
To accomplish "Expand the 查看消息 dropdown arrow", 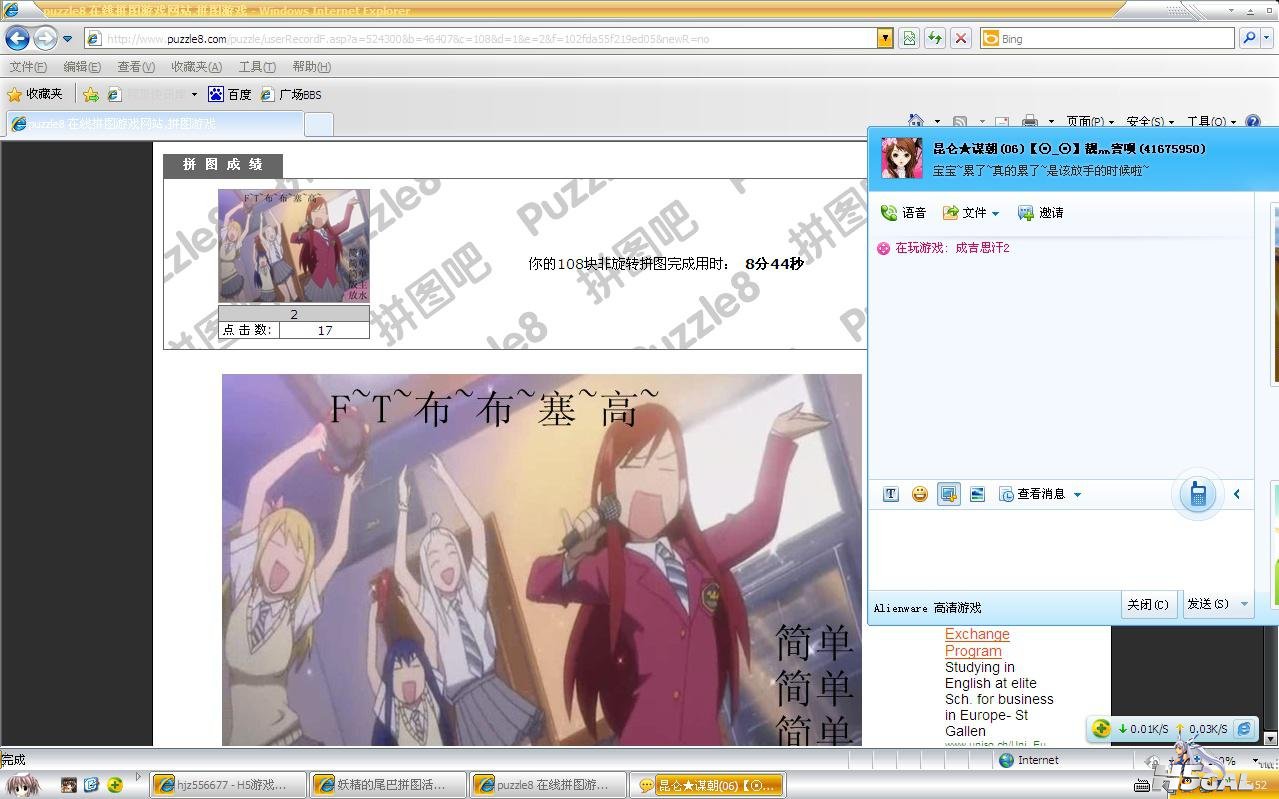I will coord(1077,495).
